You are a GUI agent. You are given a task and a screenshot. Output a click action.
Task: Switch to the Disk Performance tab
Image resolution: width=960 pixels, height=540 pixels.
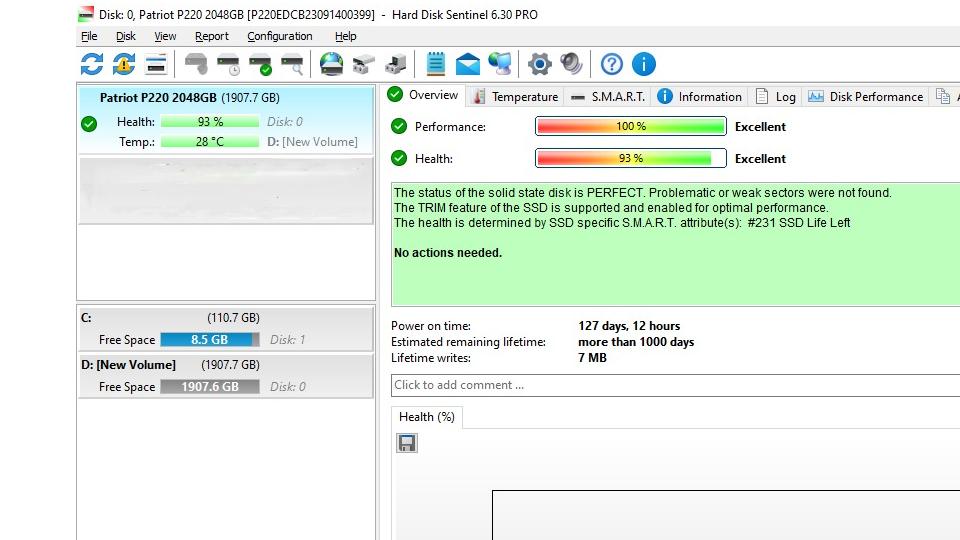tap(865, 97)
